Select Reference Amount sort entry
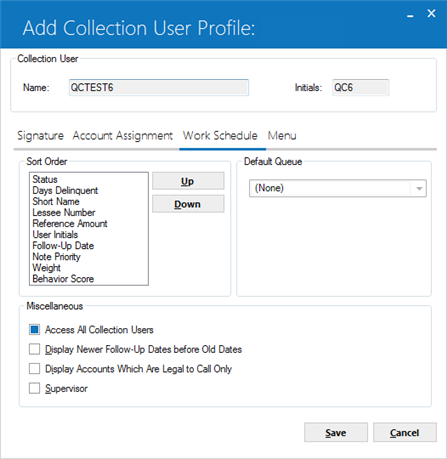Screen dimensions: 447x459 coord(70,223)
